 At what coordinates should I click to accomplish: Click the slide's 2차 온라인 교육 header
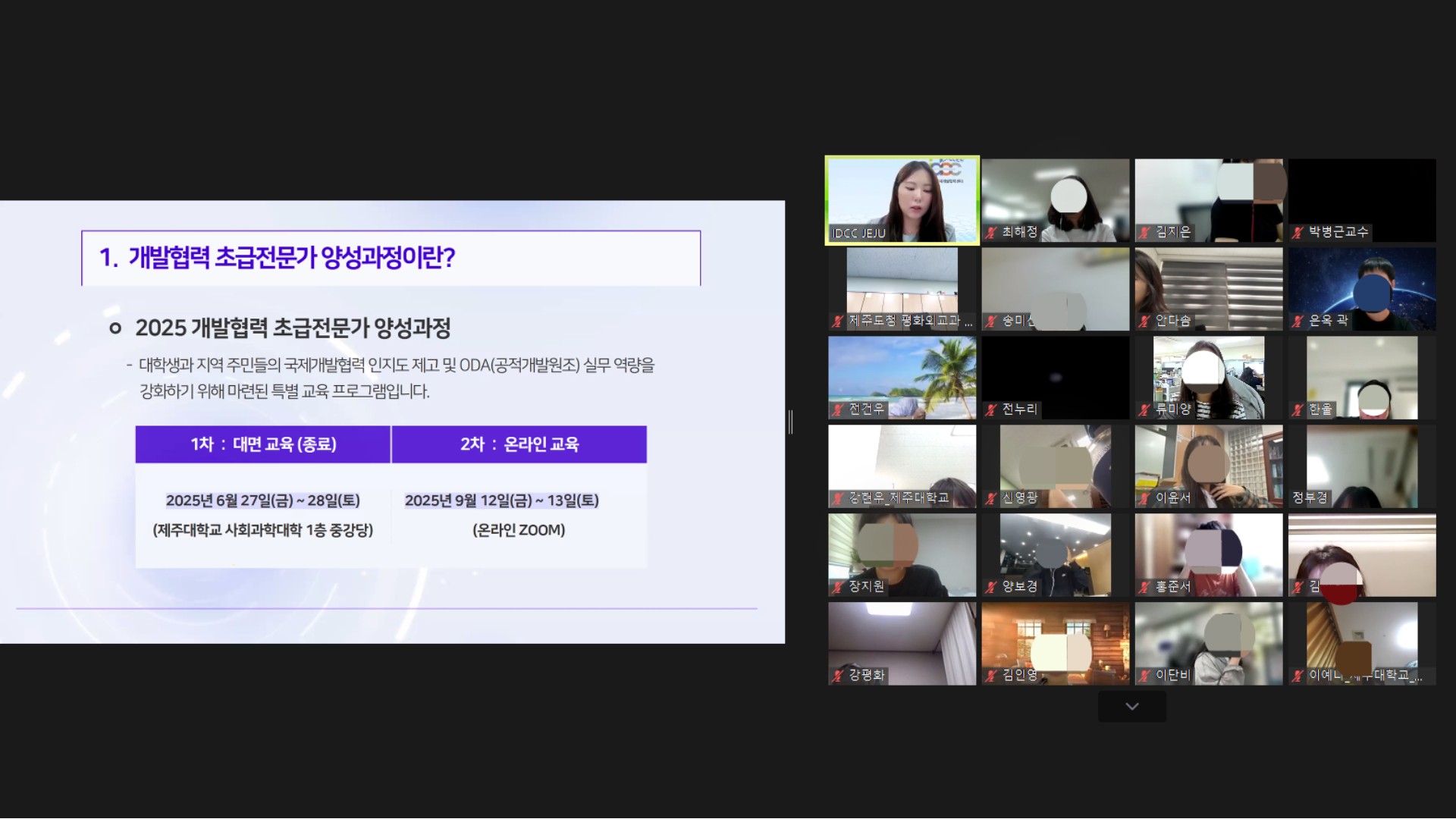519,444
